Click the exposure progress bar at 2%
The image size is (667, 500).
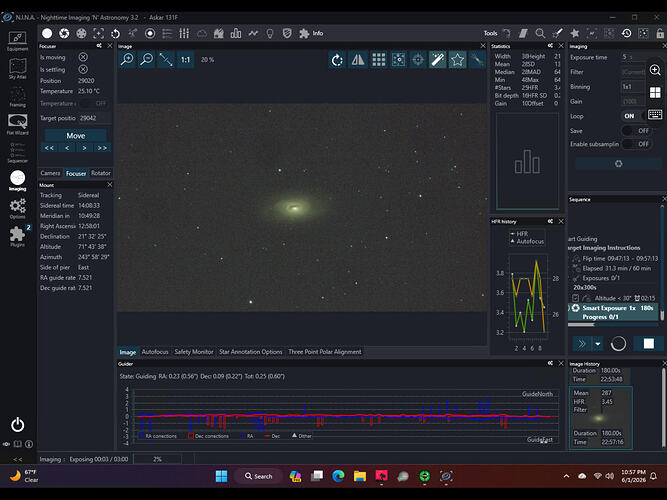[157, 459]
